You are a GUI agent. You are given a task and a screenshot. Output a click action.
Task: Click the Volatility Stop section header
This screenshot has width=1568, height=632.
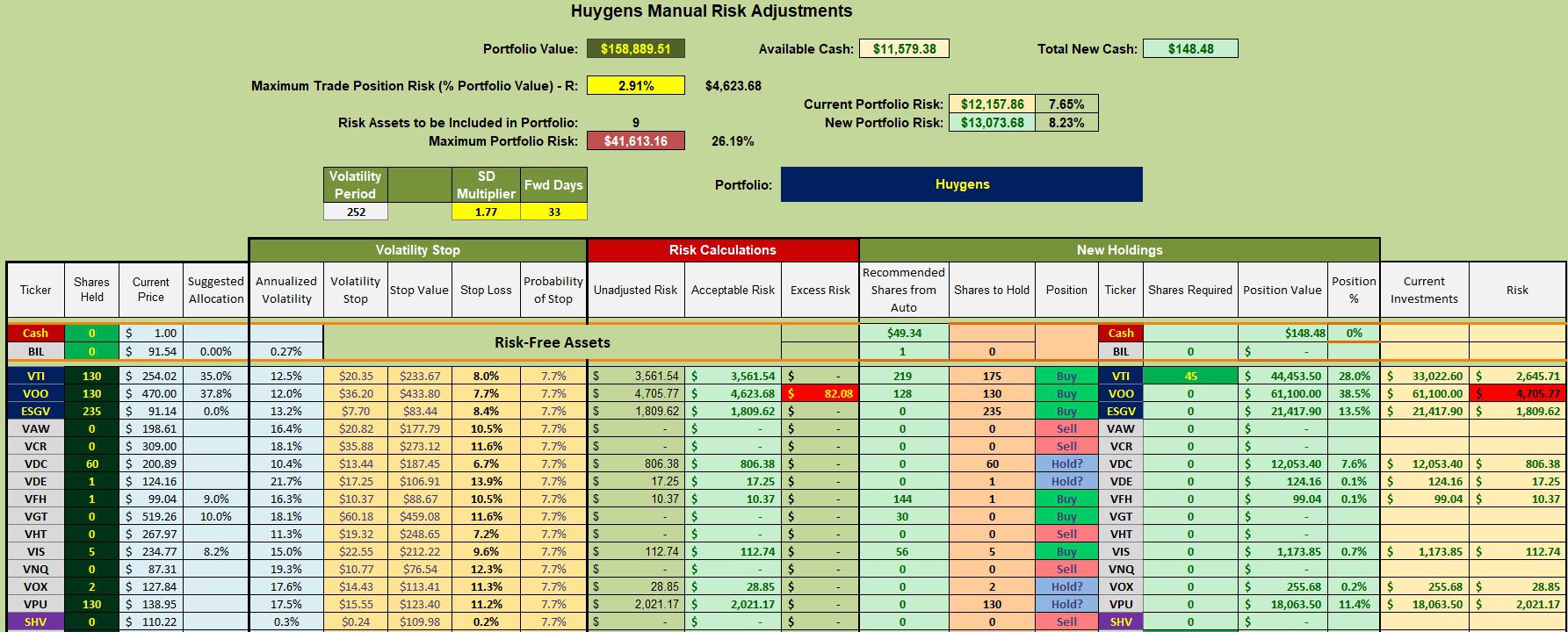coord(417,250)
